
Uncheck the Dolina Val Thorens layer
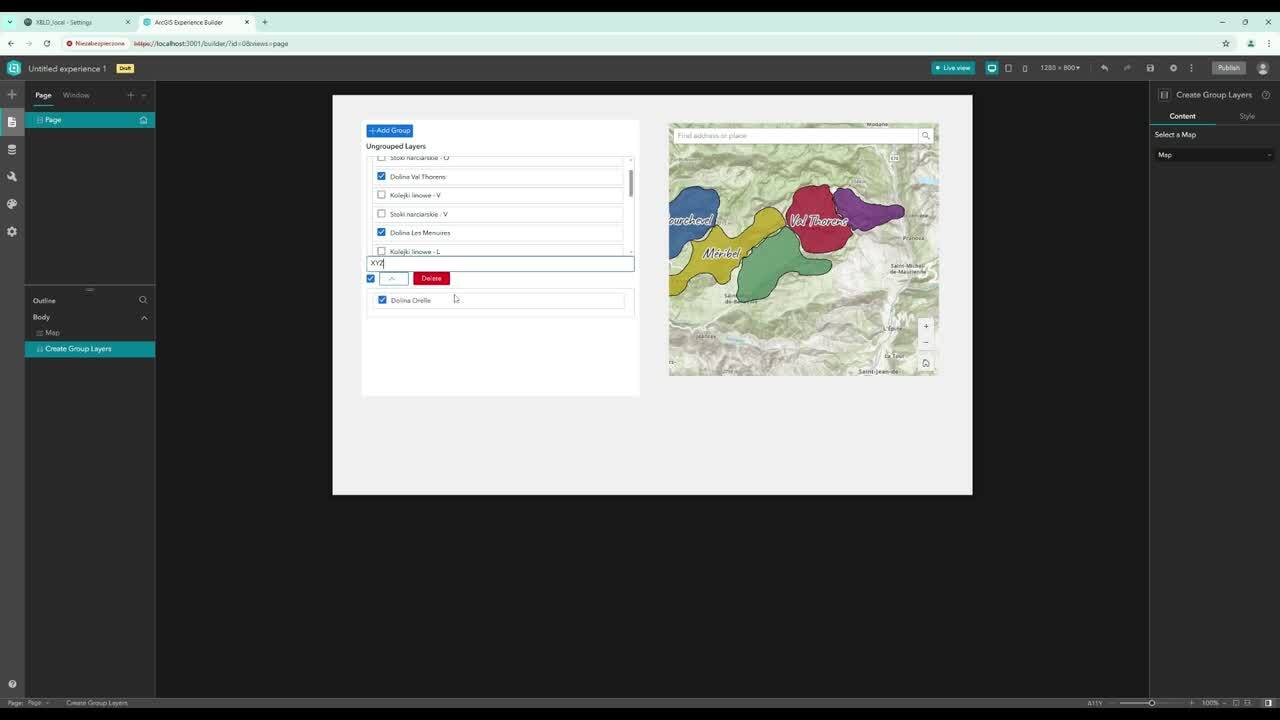click(381, 176)
